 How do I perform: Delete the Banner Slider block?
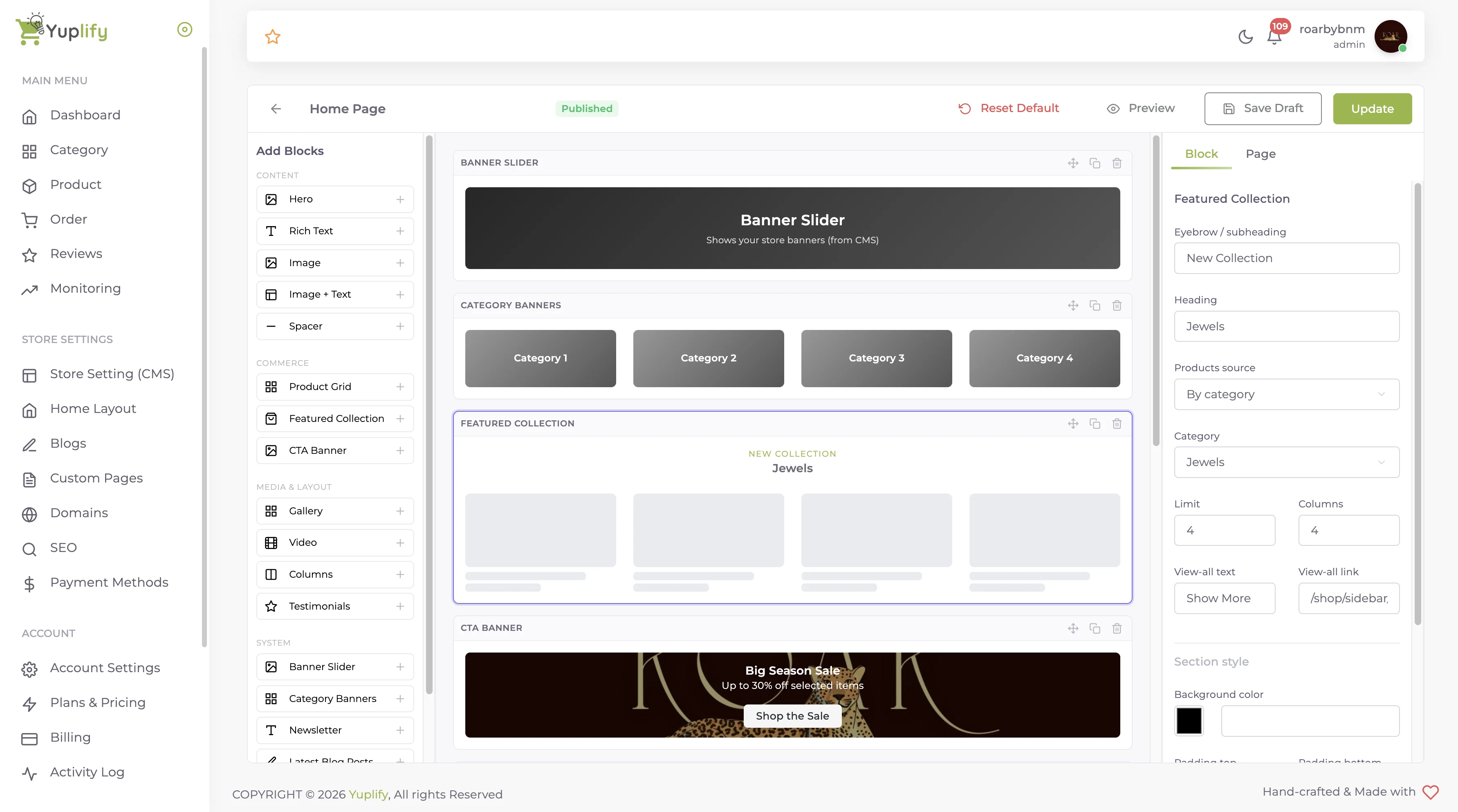1117,163
